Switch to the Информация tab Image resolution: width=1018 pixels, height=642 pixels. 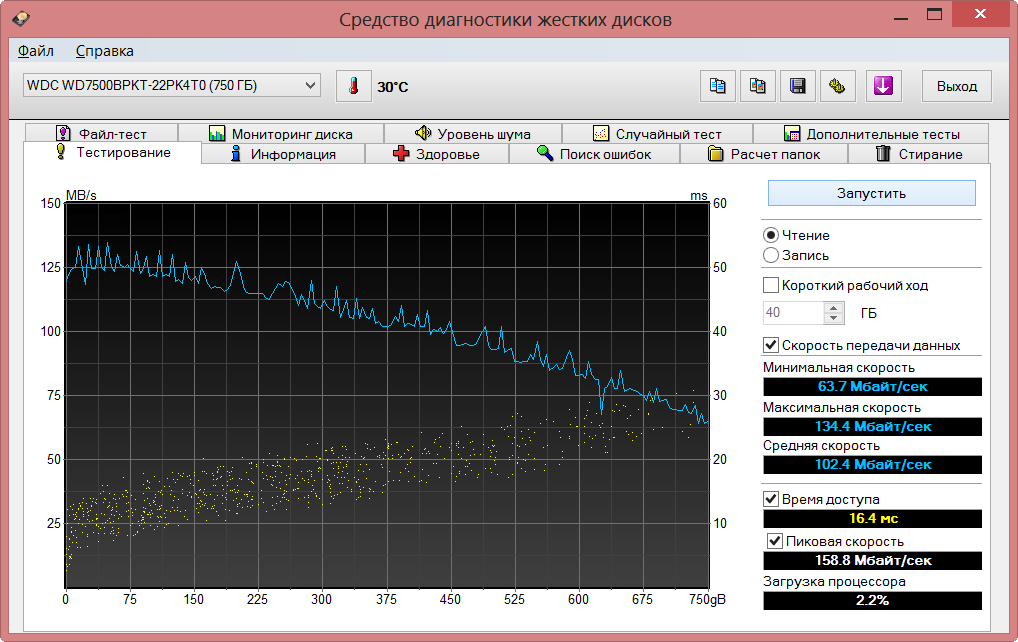pyautogui.click(x=284, y=154)
